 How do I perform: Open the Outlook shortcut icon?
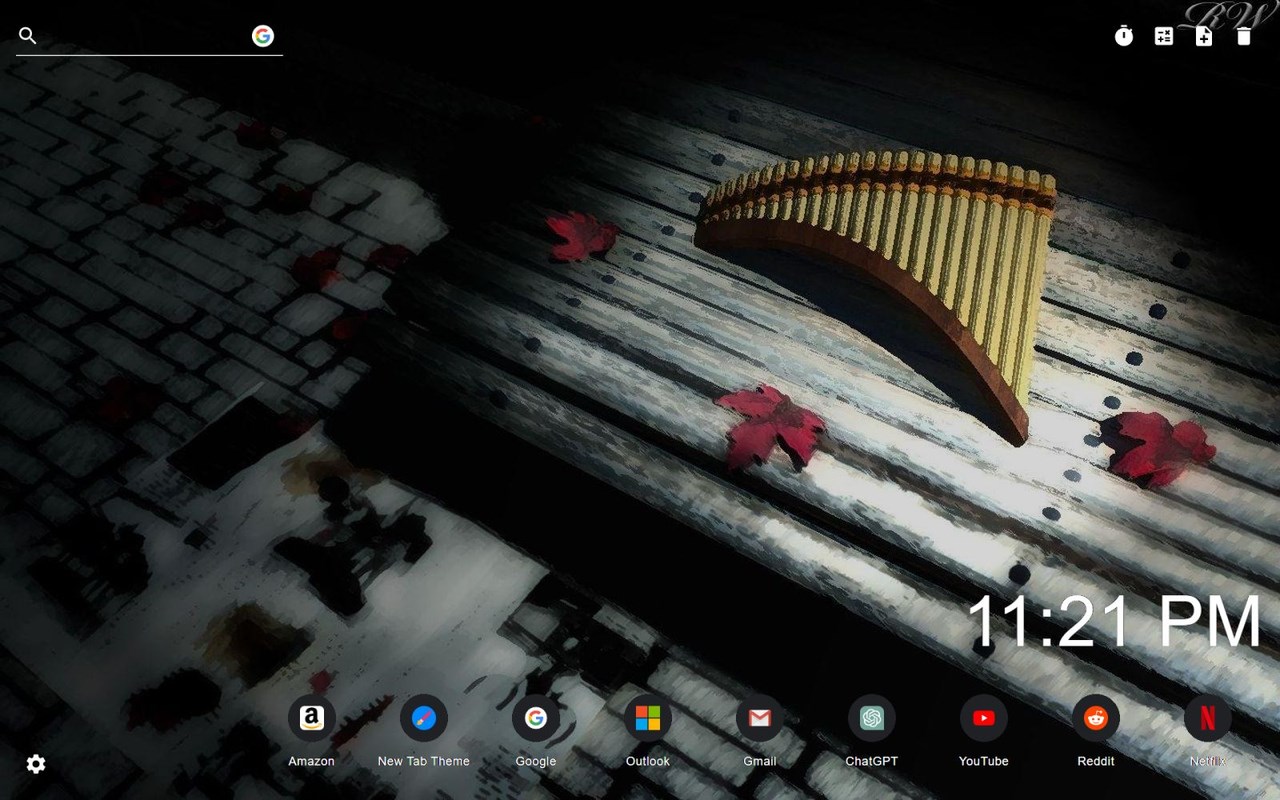click(x=647, y=717)
